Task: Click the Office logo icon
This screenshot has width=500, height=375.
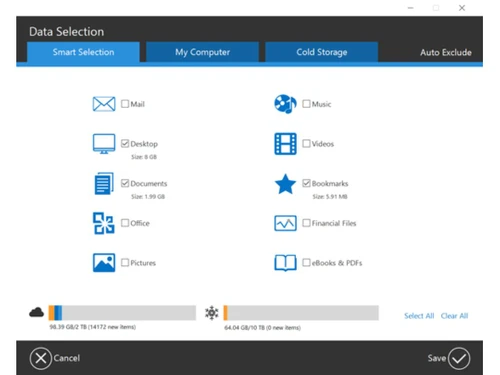Action: pos(104,223)
